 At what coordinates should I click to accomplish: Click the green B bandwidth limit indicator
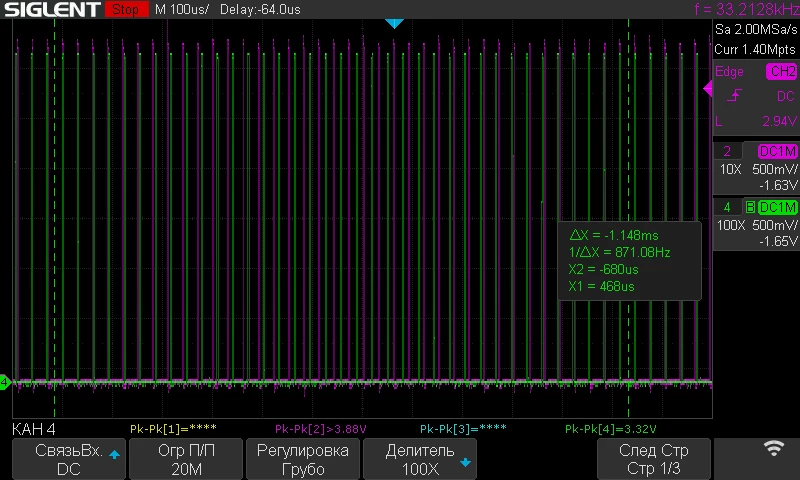point(750,207)
